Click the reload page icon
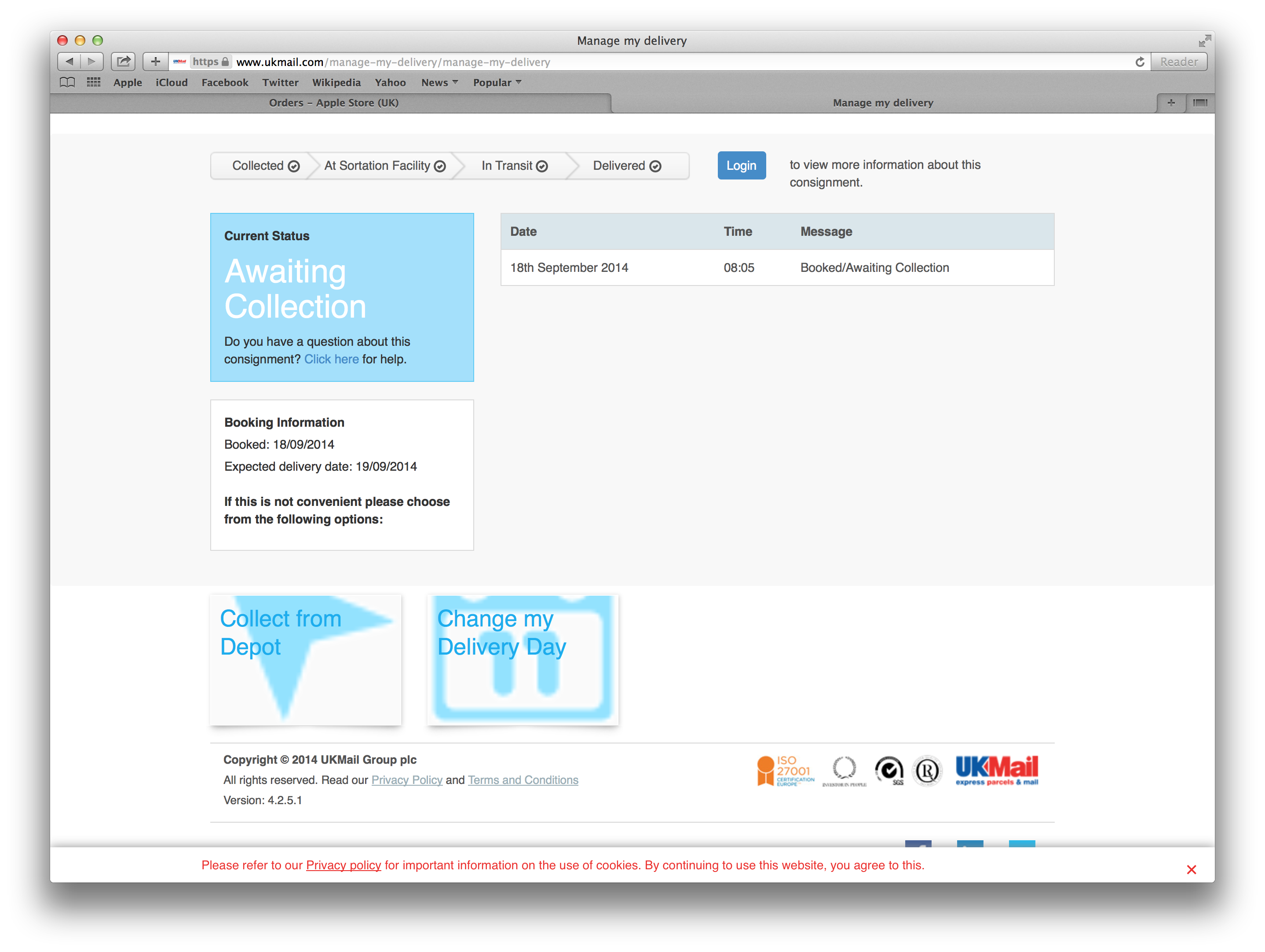The height and width of the screenshot is (952, 1265). pyautogui.click(x=1139, y=62)
